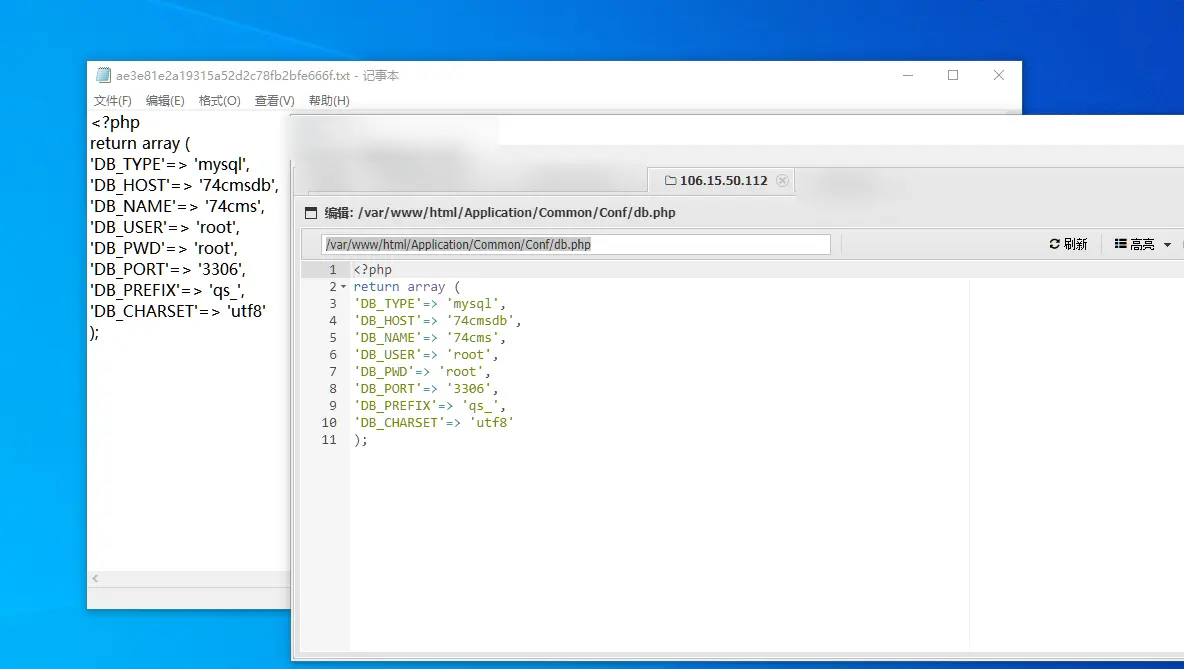Minimize the Notepad window
1184x669 pixels.
(x=908, y=76)
